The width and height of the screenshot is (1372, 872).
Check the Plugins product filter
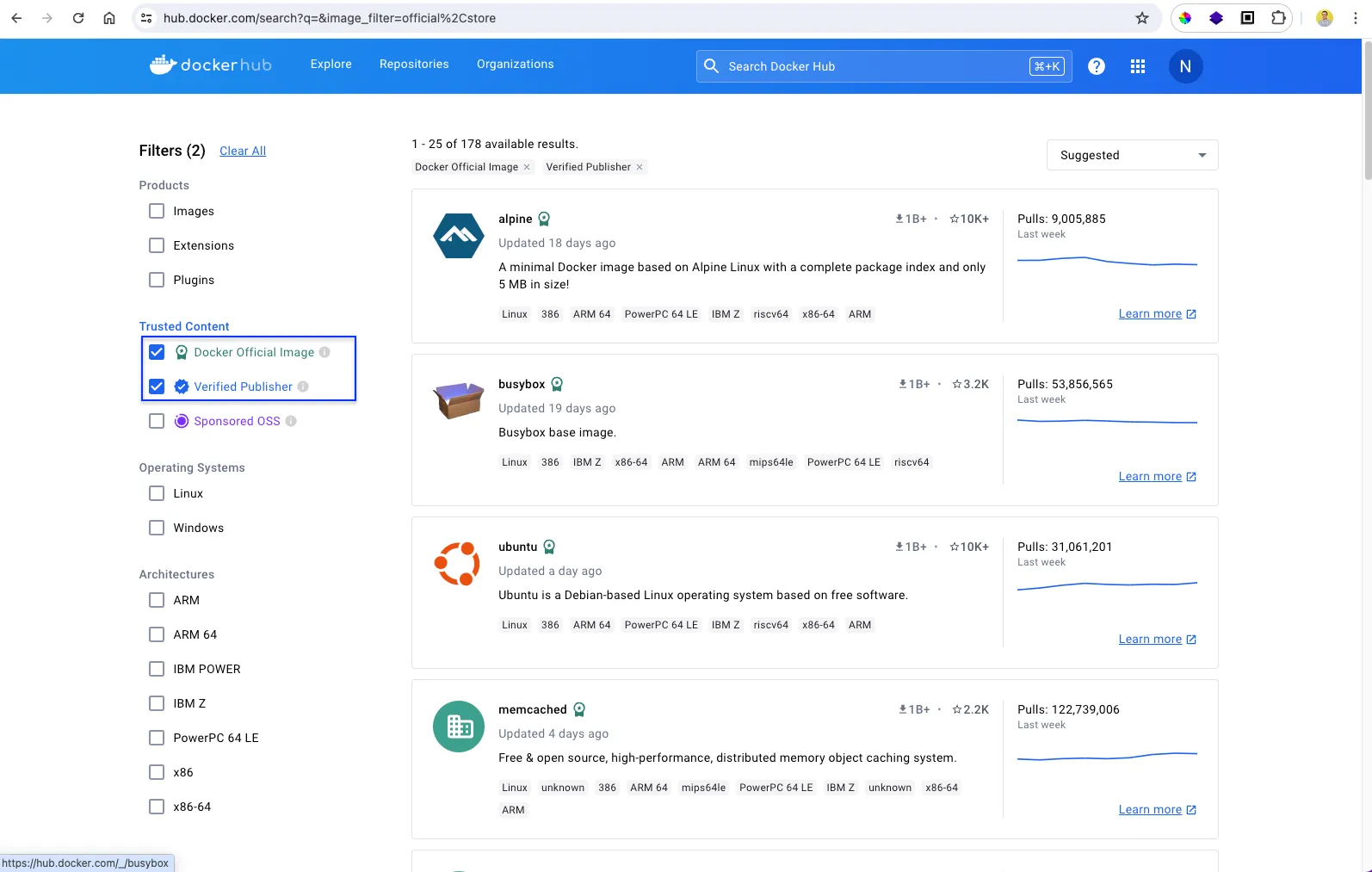(x=157, y=280)
